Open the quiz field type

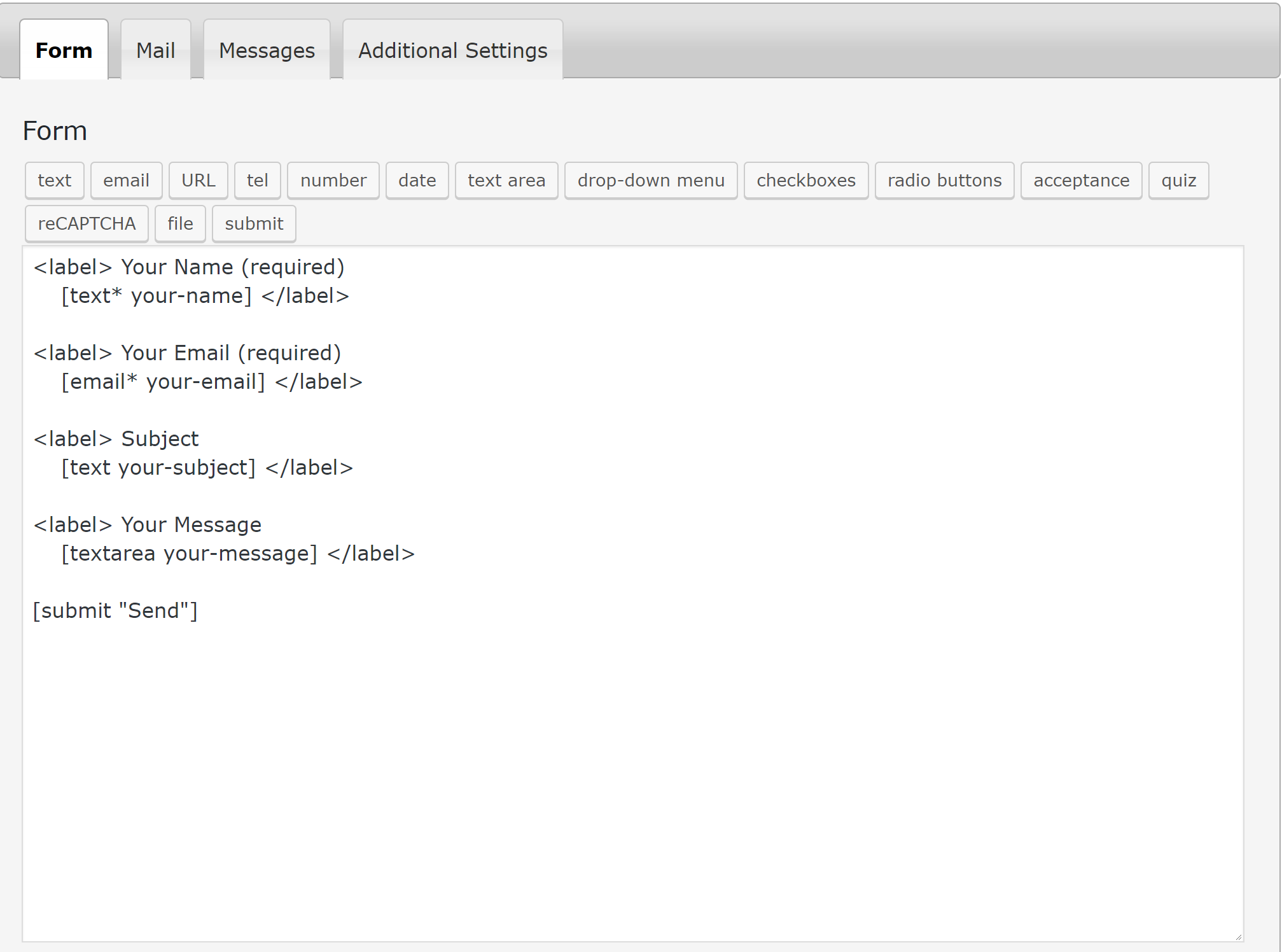tap(1179, 180)
